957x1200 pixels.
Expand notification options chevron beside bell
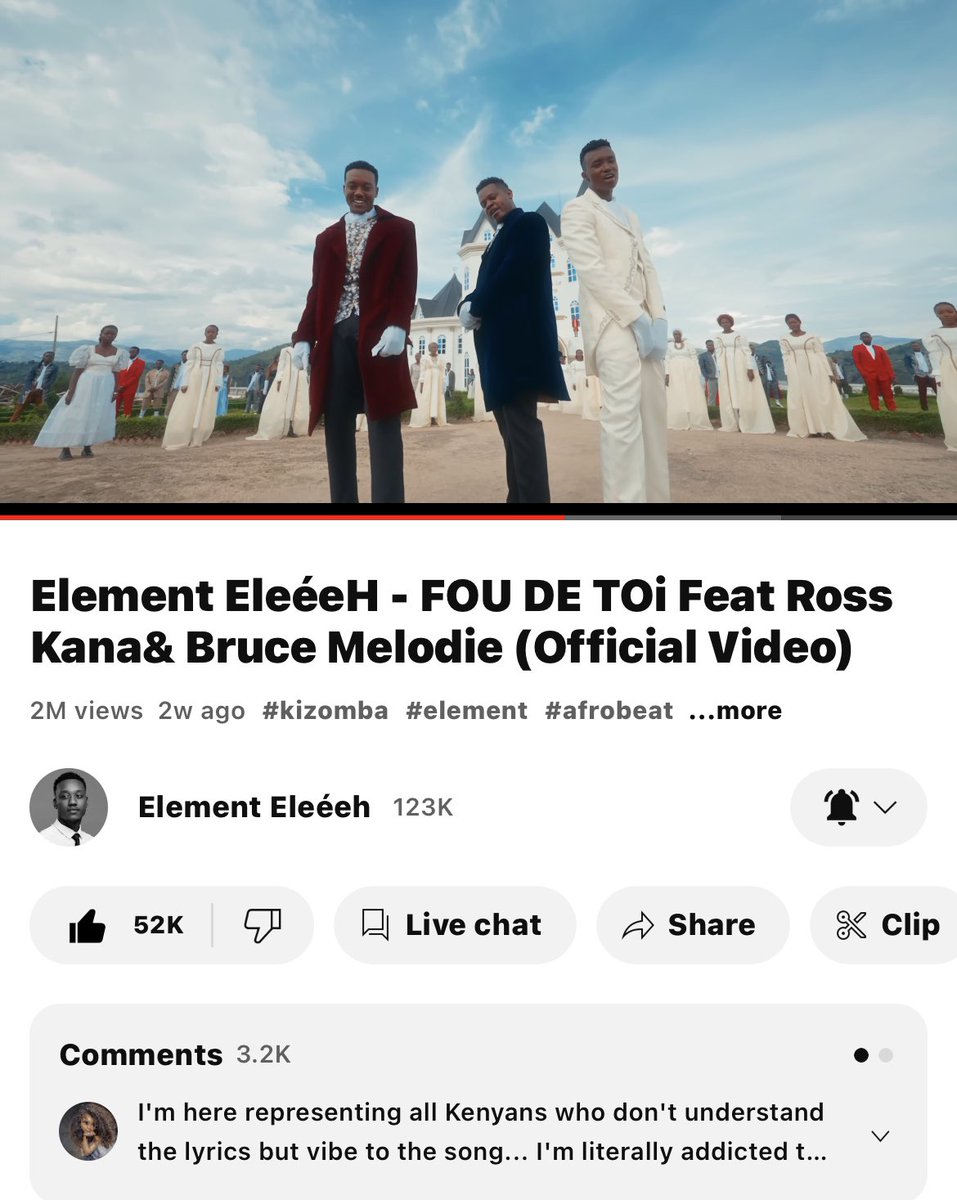885,807
